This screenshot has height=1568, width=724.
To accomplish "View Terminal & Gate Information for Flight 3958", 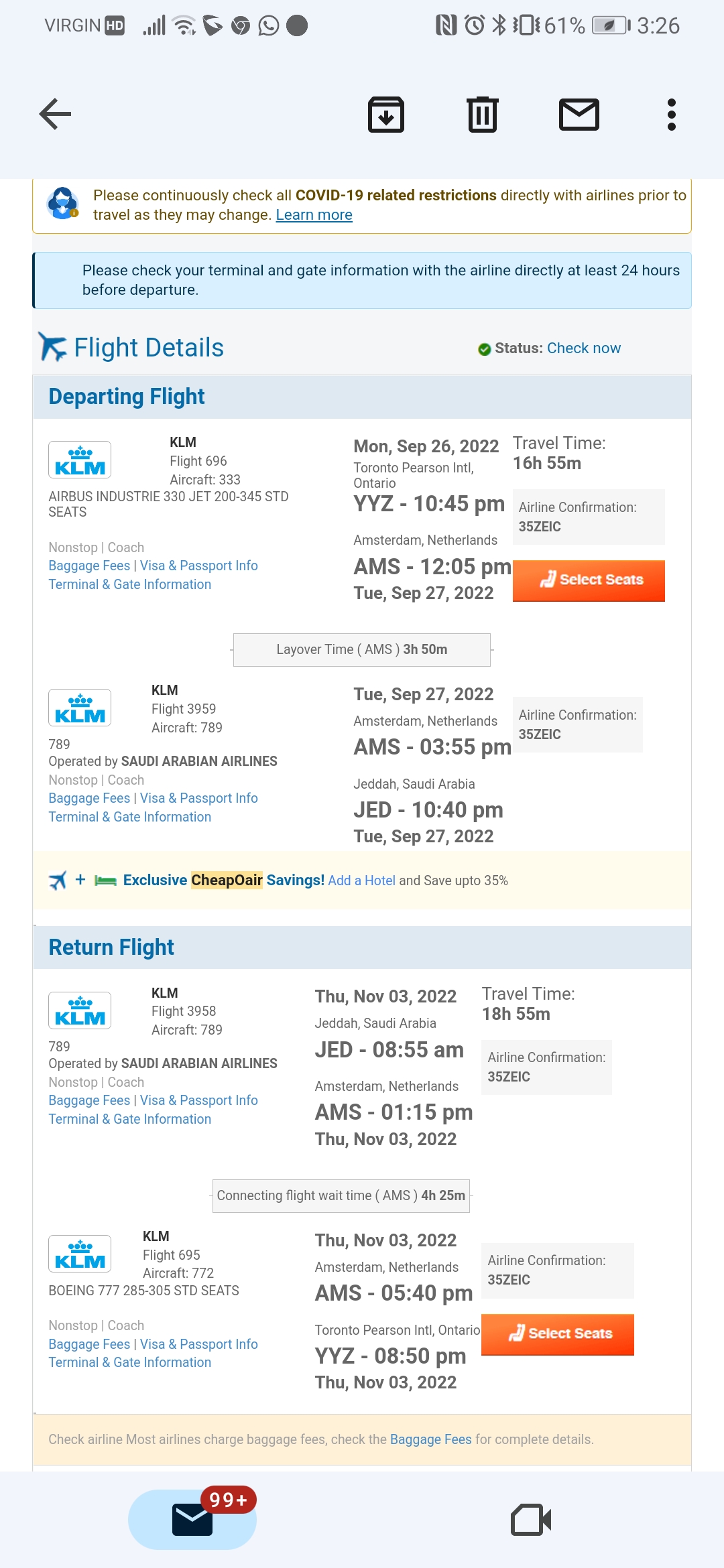I will pyautogui.click(x=129, y=1119).
